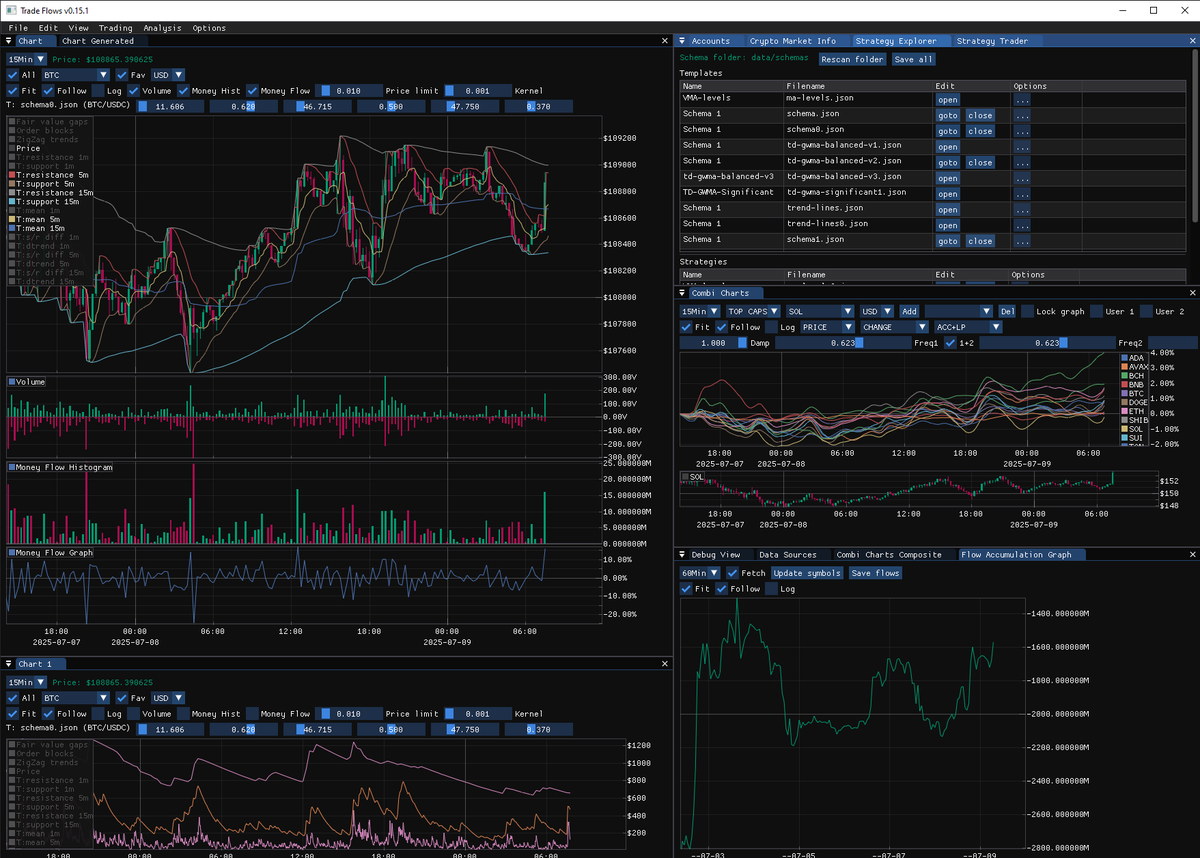Close the Strategy Explorer dock with its X

click(1193, 41)
